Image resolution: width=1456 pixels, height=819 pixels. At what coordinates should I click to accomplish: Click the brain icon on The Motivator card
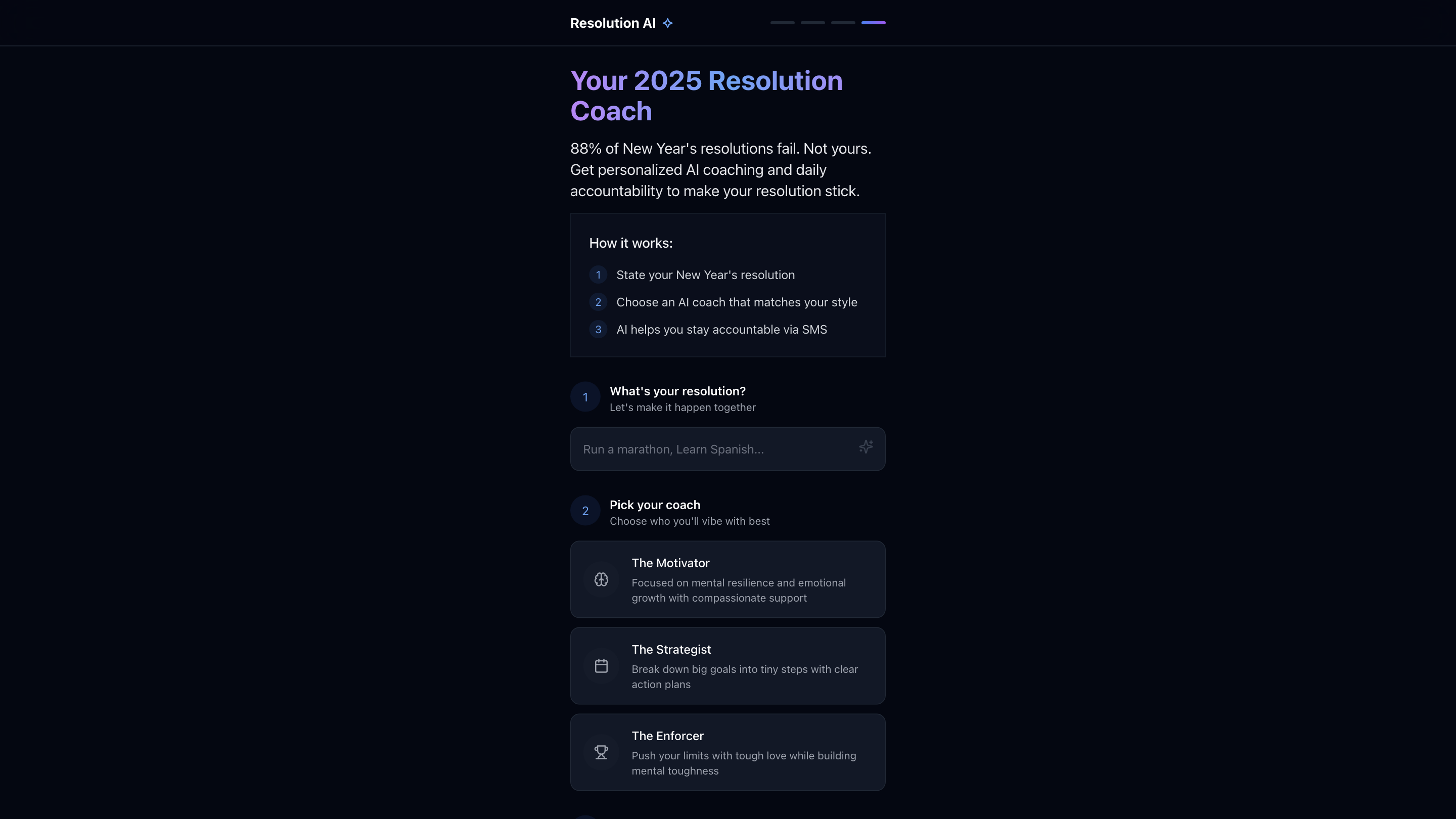click(602, 579)
